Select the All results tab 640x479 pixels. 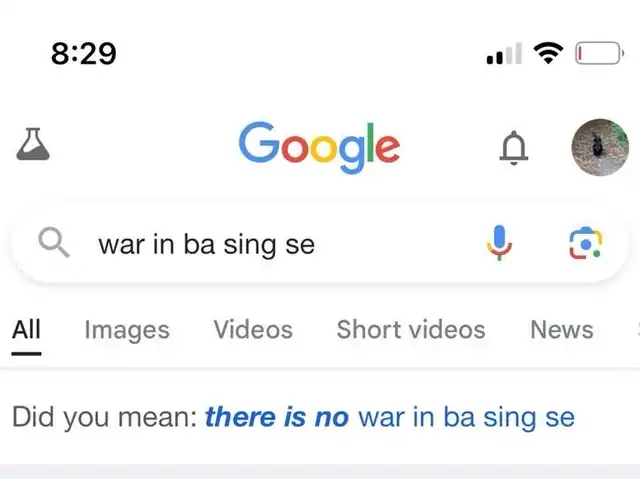point(26,330)
